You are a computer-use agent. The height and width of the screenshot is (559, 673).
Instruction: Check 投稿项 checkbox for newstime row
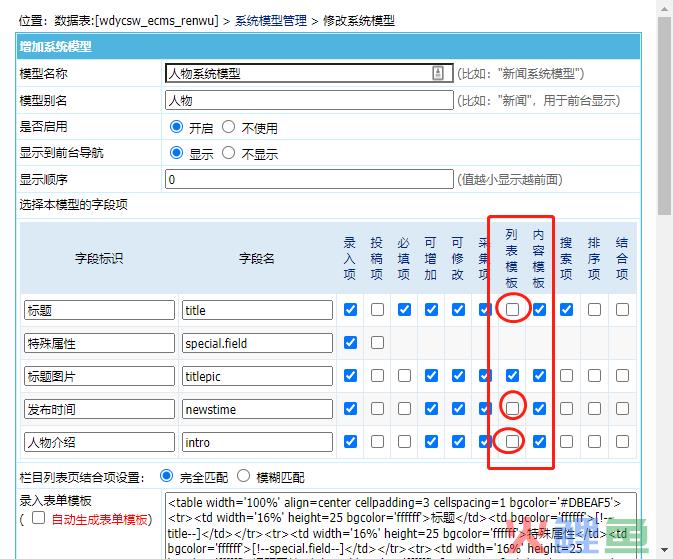coord(377,408)
